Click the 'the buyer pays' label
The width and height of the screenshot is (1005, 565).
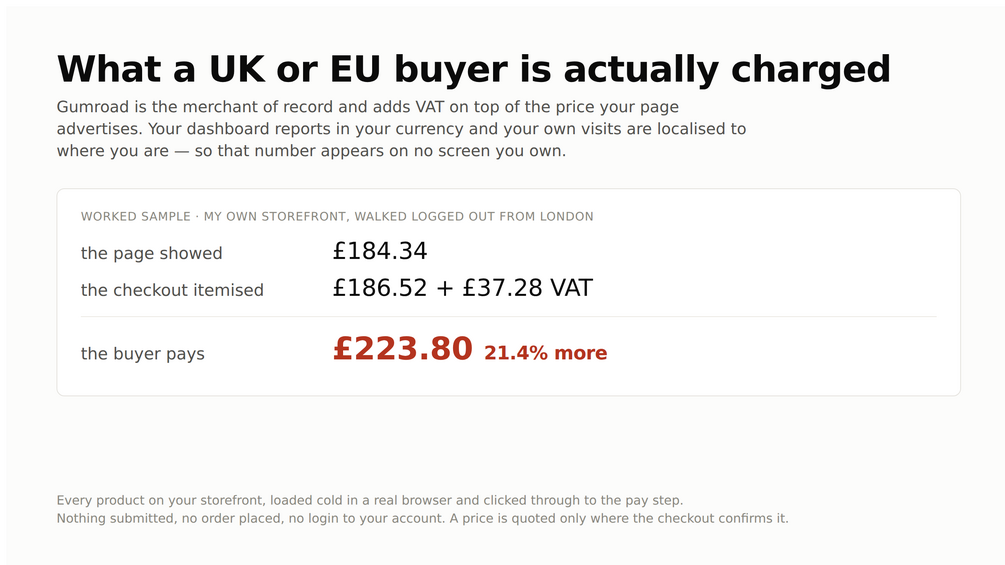pyautogui.click(x=142, y=354)
